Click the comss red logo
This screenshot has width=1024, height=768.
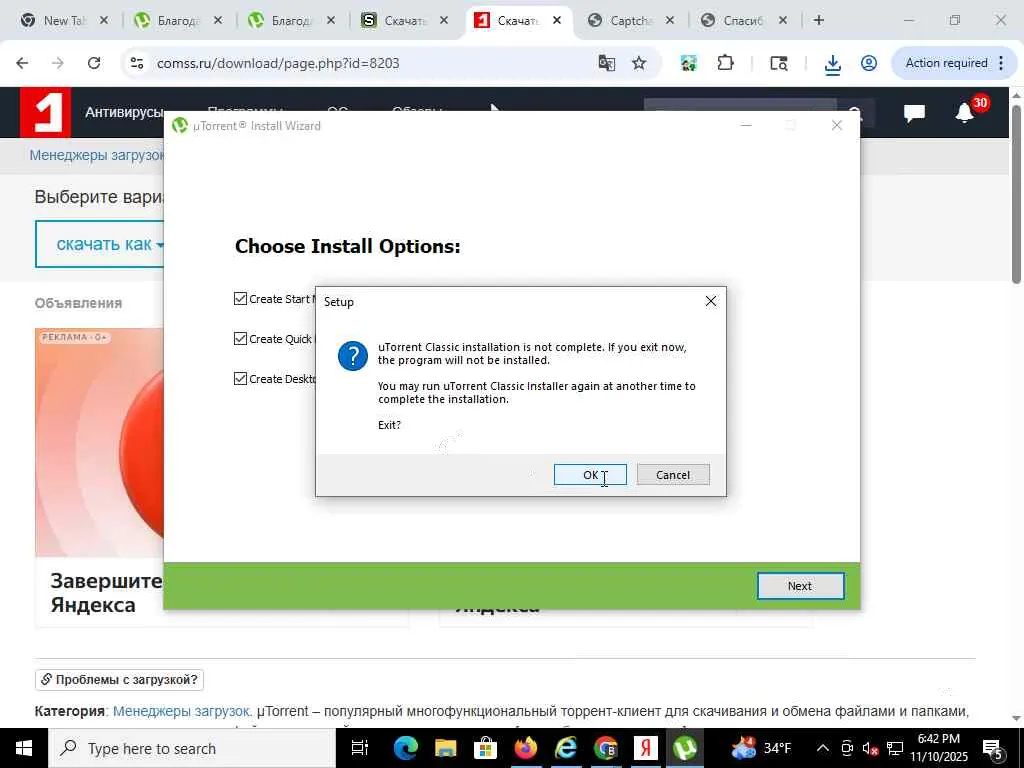point(45,112)
